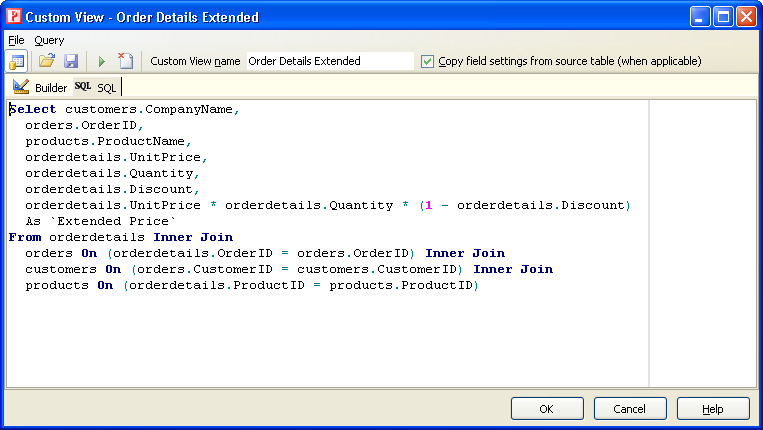The width and height of the screenshot is (763, 430).
Task: Toggle Copy field settings from source table checkbox
Action: pyautogui.click(x=427, y=61)
